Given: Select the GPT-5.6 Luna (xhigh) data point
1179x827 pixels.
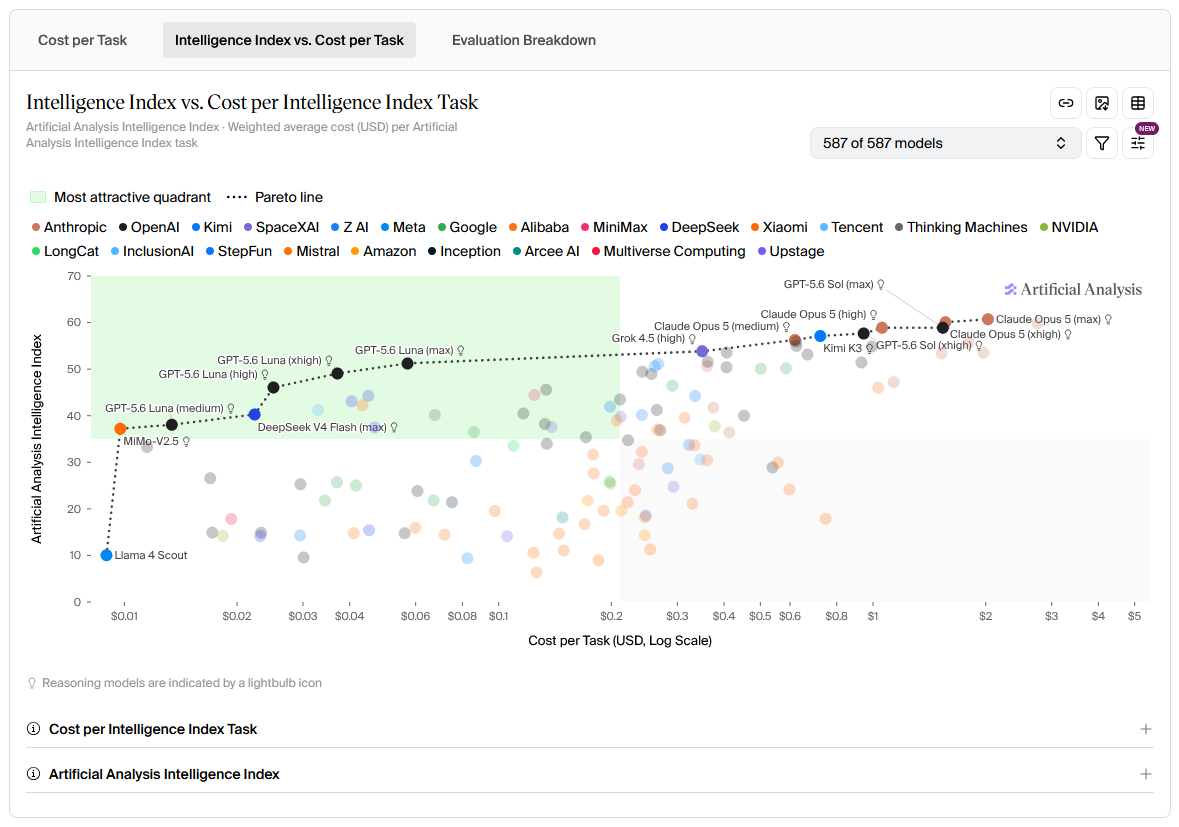Looking at the screenshot, I should (338, 374).
